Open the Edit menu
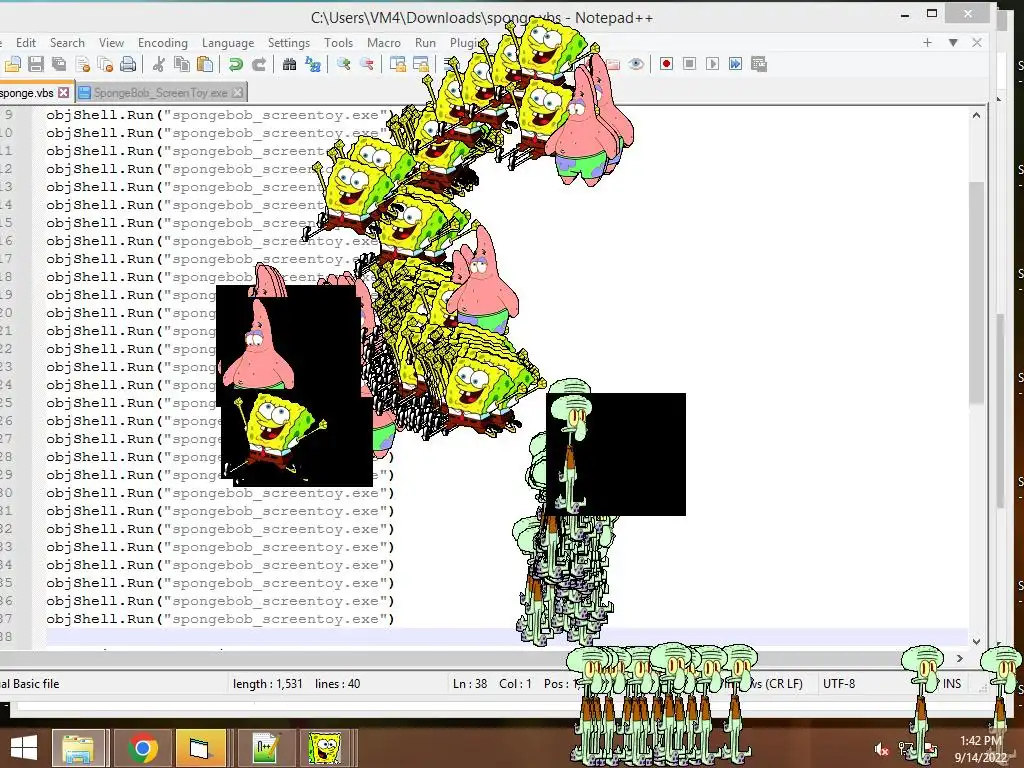Image resolution: width=1024 pixels, height=768 pixels. coord(25,43)
